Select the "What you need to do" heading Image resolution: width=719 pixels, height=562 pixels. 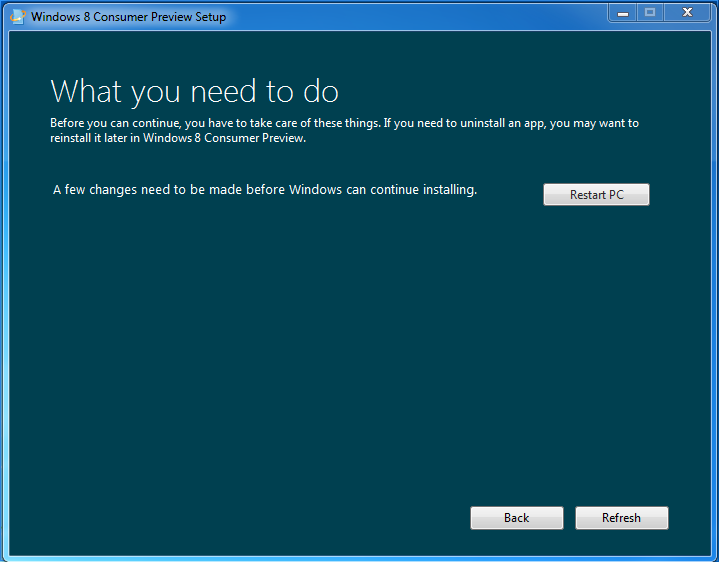194,91
